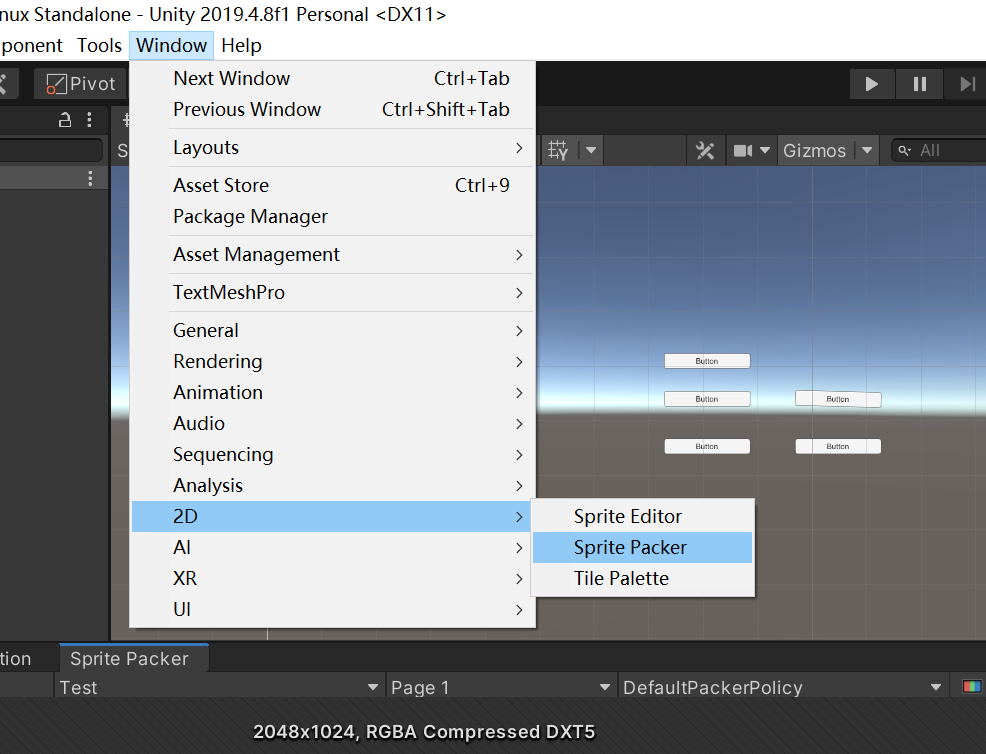Viewport: 986px width, 754px height.
Task: Expand the Audio submenu
Action: [x=333, y=423]
